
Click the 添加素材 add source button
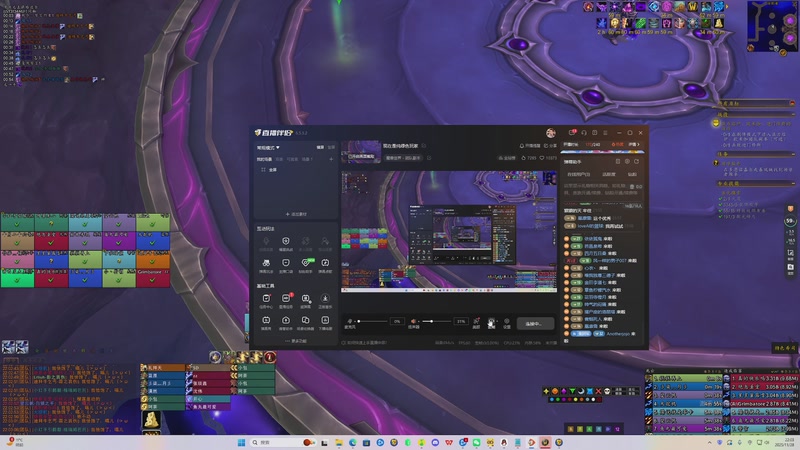296,214
